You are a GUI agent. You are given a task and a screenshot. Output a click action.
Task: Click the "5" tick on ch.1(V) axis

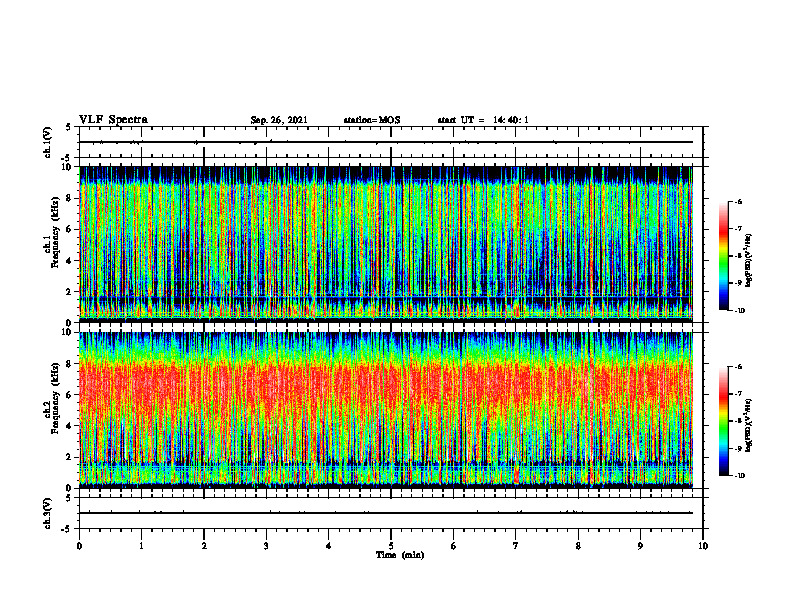pyautogui.click(x=69, y=127)
